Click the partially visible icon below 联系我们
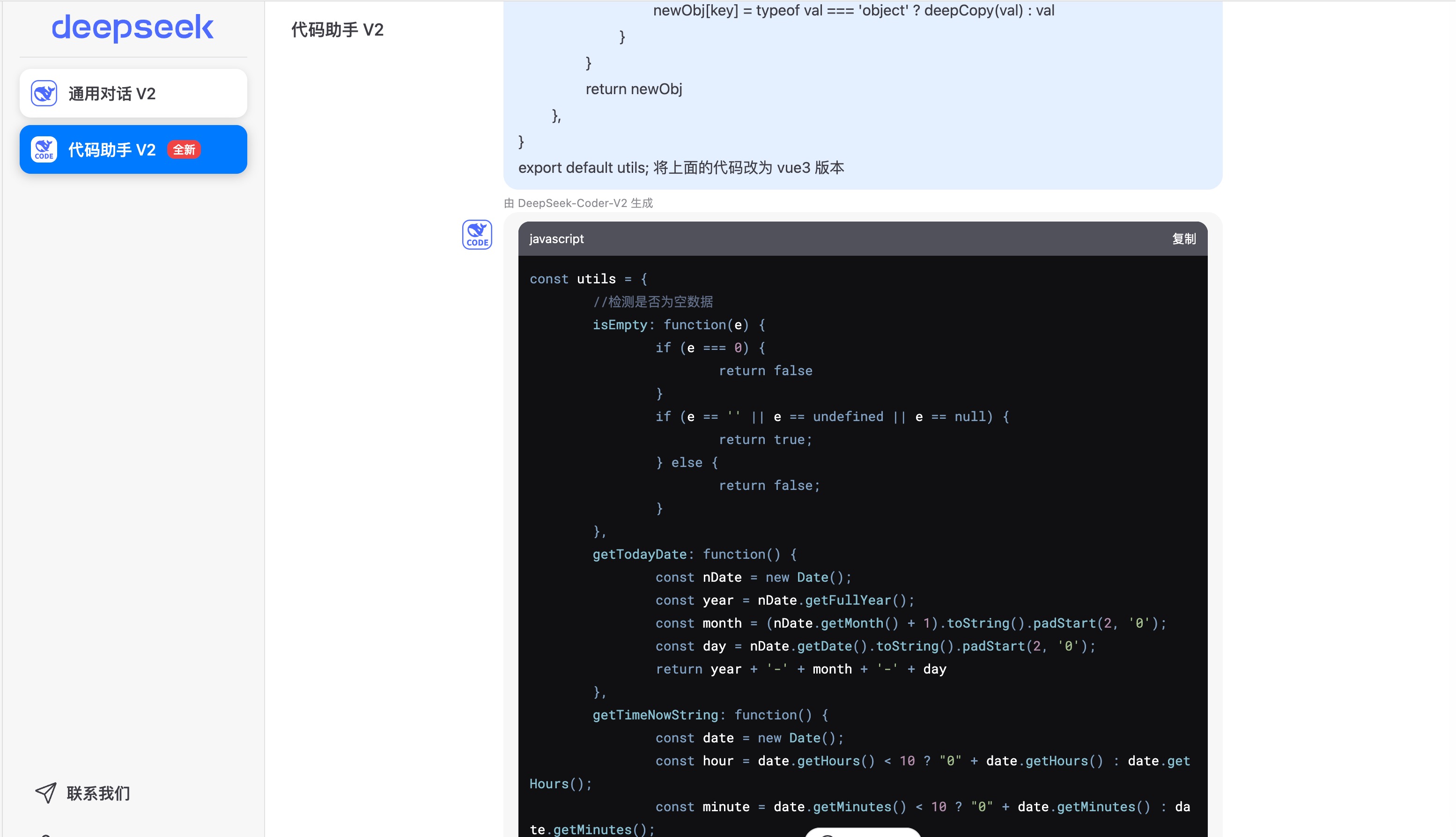1456x837 pixels. tap(46, 835)
